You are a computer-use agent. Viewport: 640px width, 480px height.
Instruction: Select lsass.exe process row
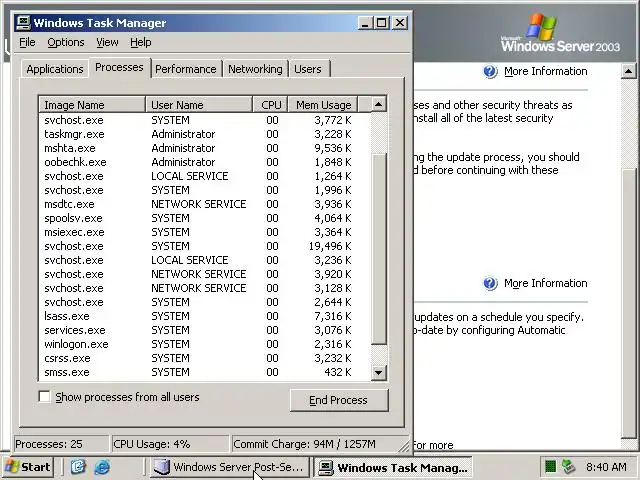pos(205,316)
